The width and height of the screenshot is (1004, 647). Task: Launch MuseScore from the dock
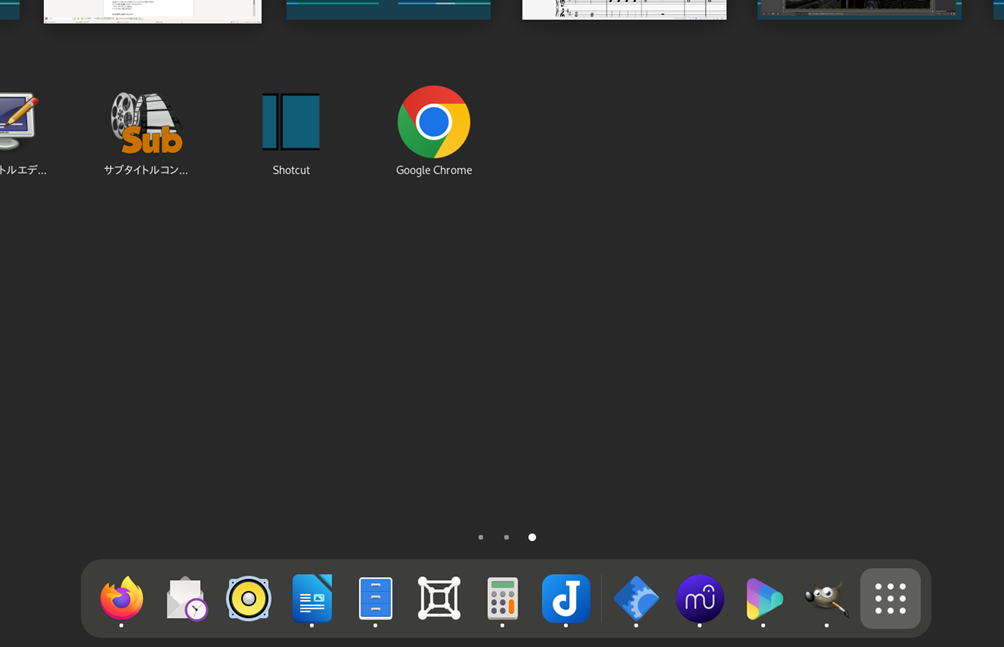point(699,598)
